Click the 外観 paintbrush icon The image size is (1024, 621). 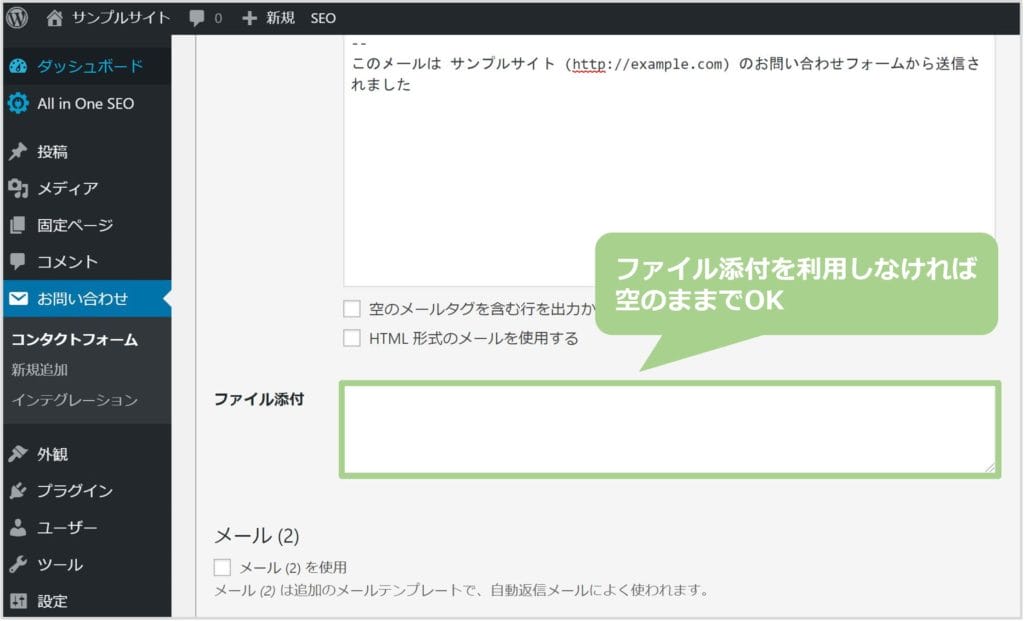pyautogui.click(x=18, y=454)
